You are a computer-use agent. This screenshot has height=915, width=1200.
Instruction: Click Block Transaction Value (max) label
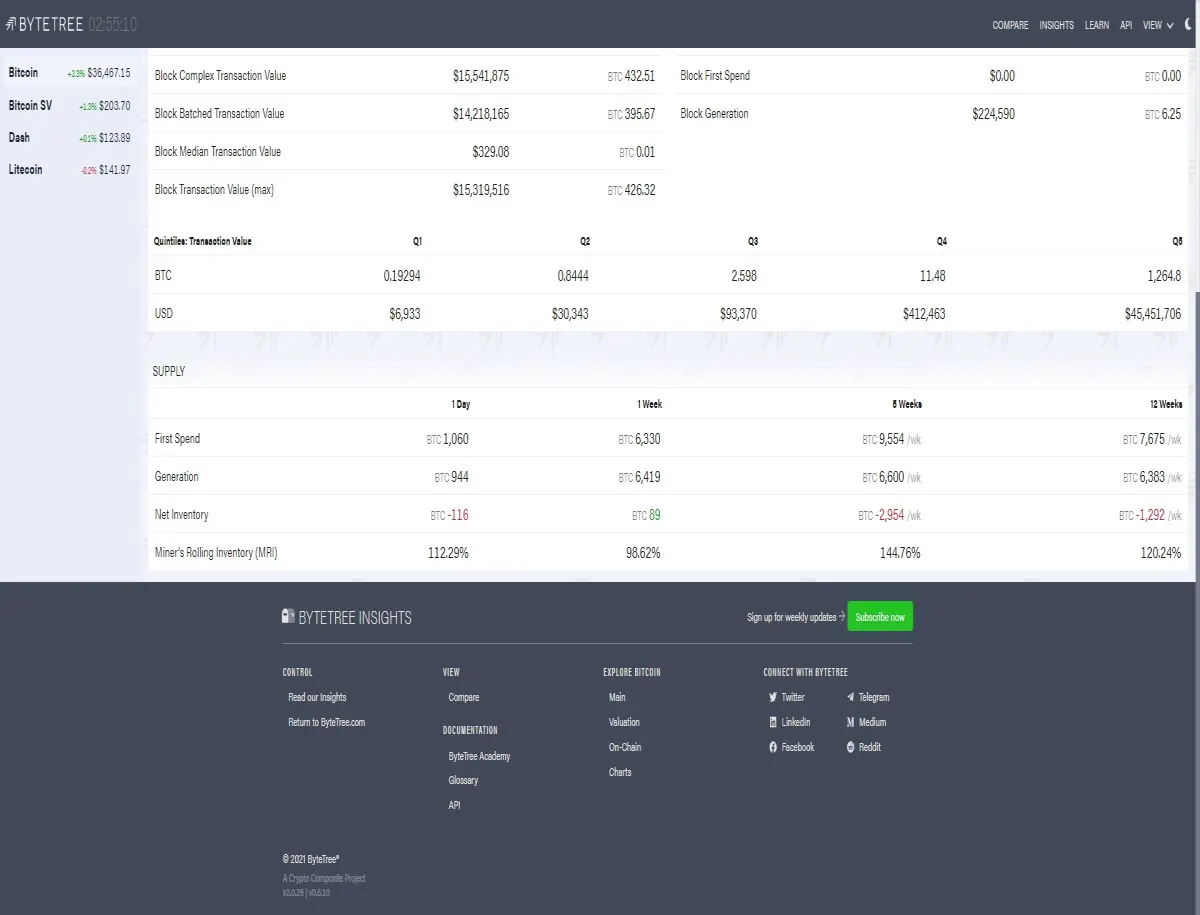point(214,190)
